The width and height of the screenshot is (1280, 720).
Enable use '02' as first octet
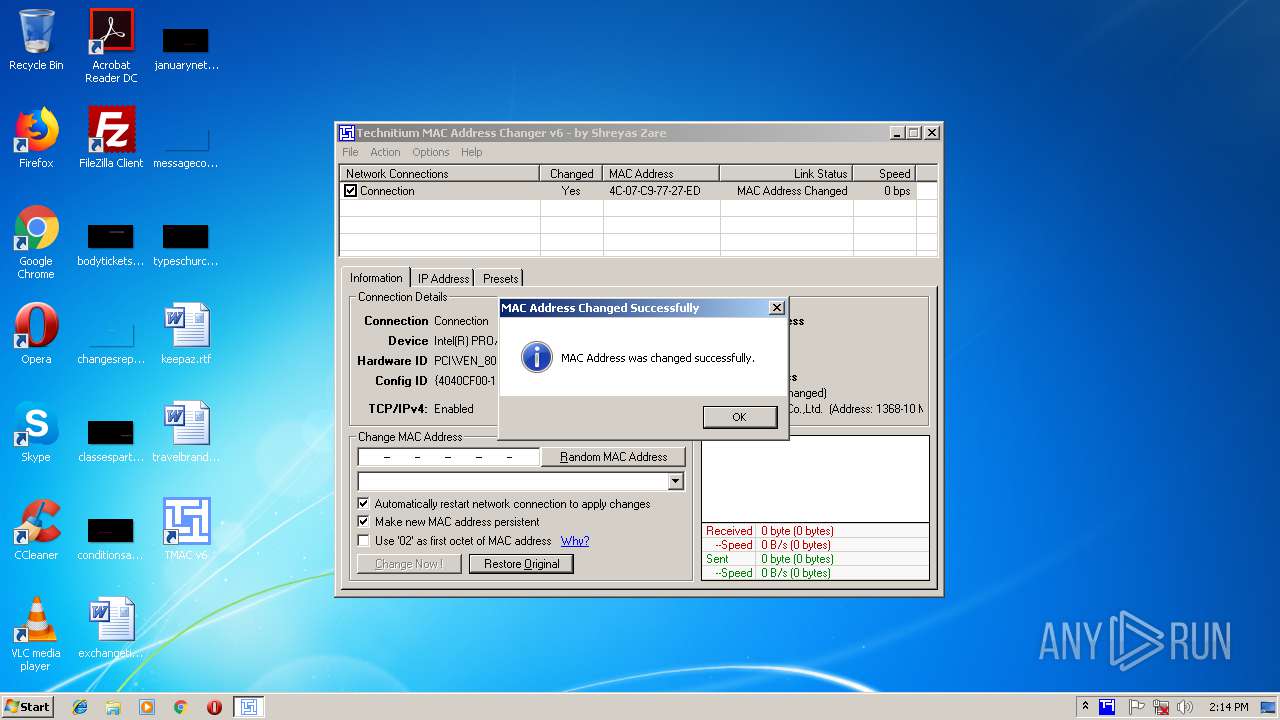point(364,541)
